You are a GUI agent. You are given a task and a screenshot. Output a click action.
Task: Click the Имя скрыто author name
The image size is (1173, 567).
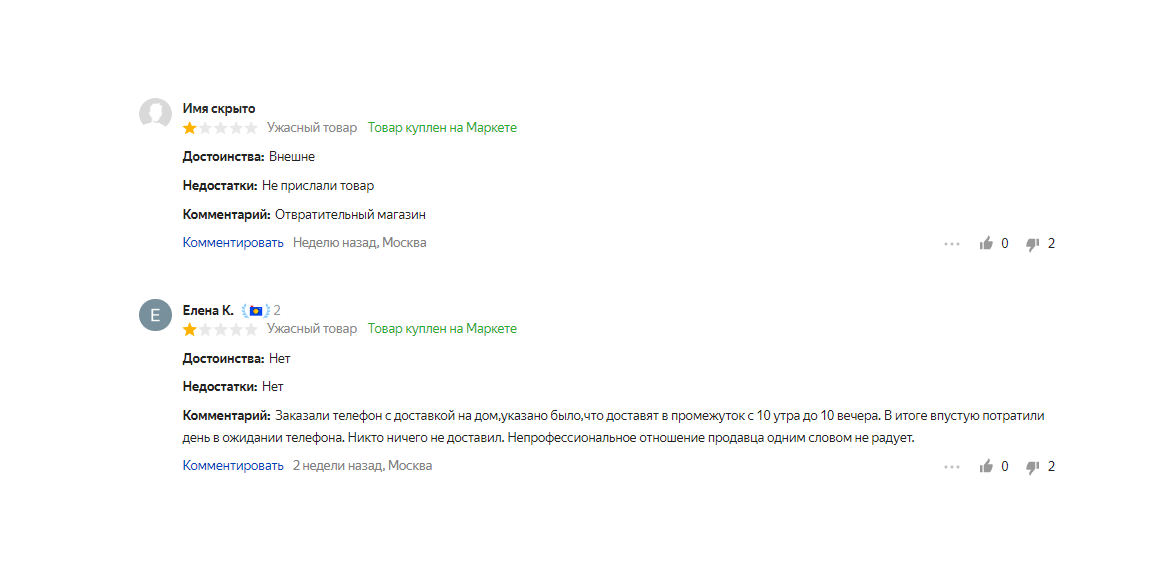point(218,108)
